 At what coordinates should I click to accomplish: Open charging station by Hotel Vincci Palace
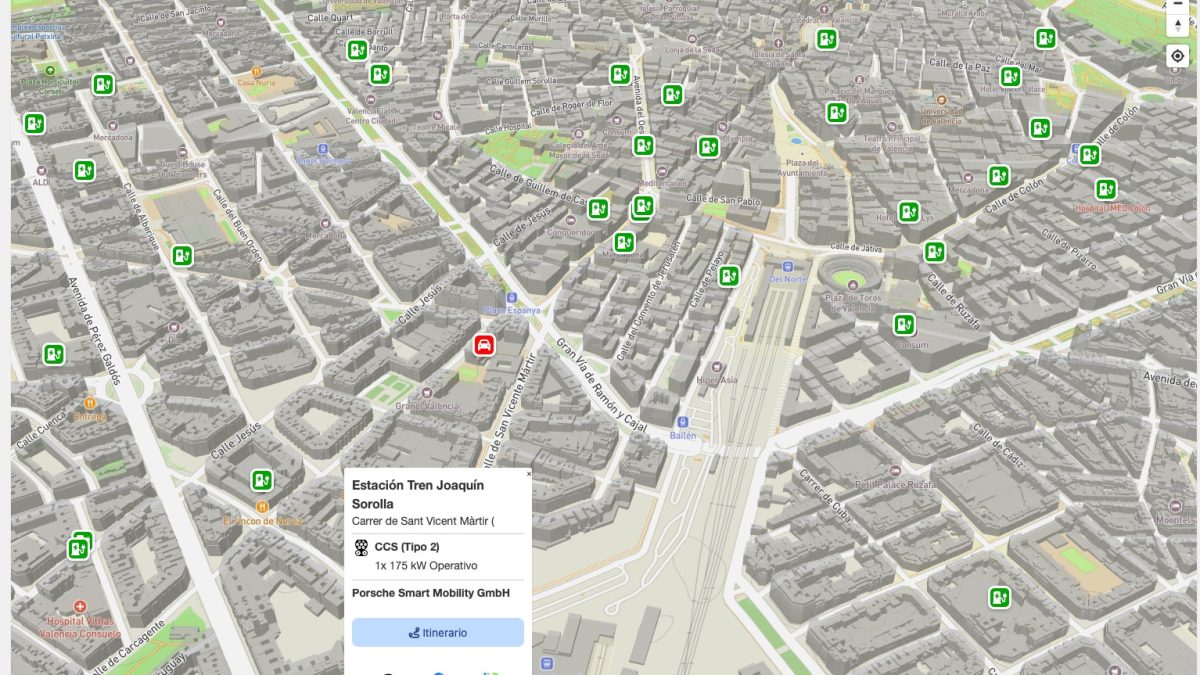click(x=1010, y=76)
